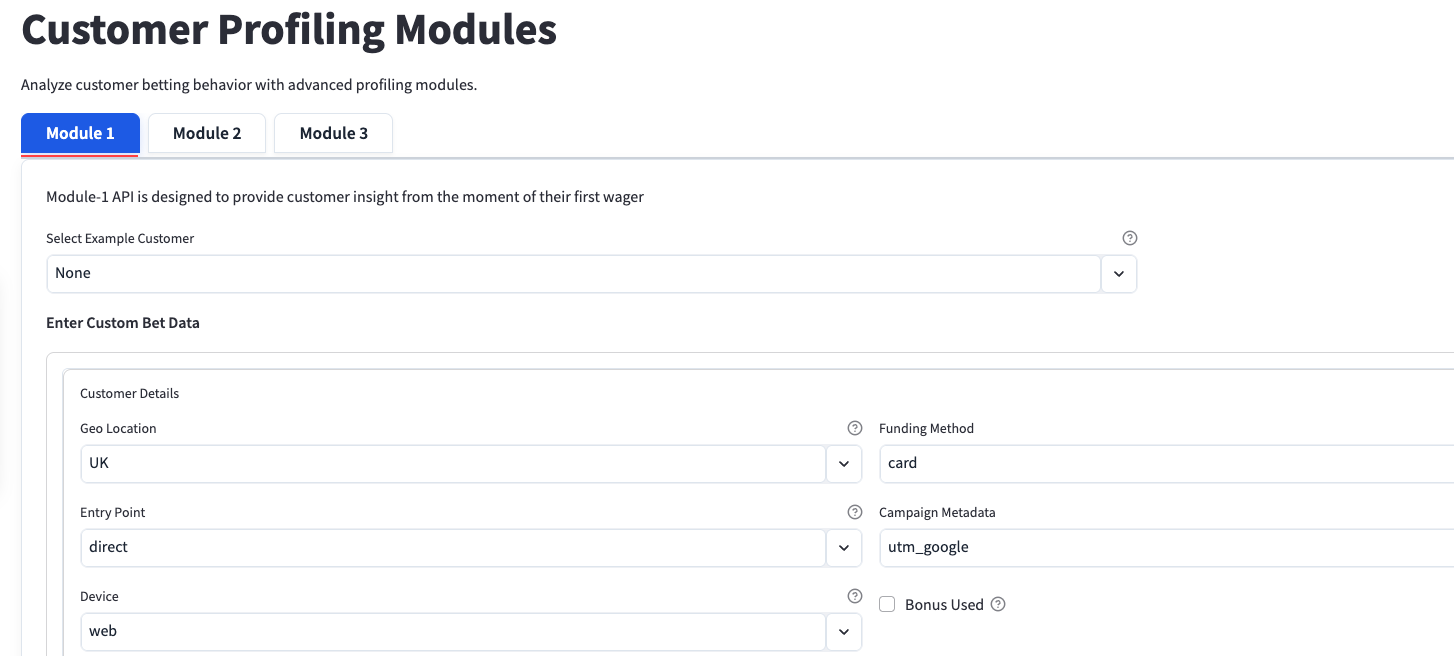Click help icon next to Bonus Used
This screenshot has height=656, width=1454.
tap(997, 604)
